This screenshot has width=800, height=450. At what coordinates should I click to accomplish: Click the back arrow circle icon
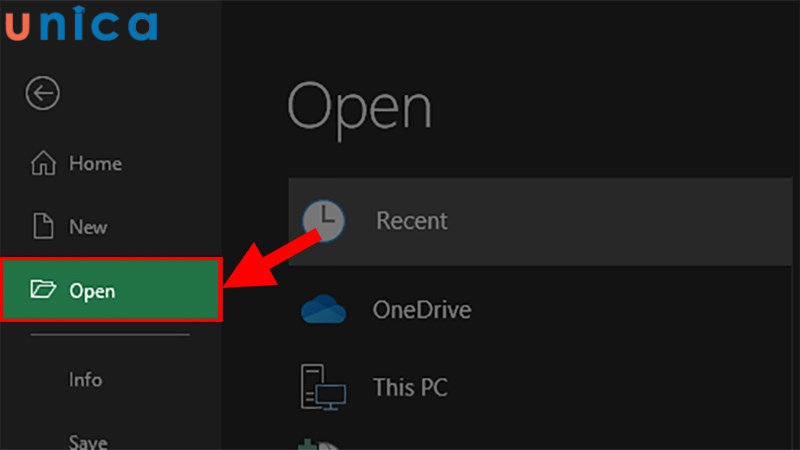pyautogui.click(x=43, y=93)
